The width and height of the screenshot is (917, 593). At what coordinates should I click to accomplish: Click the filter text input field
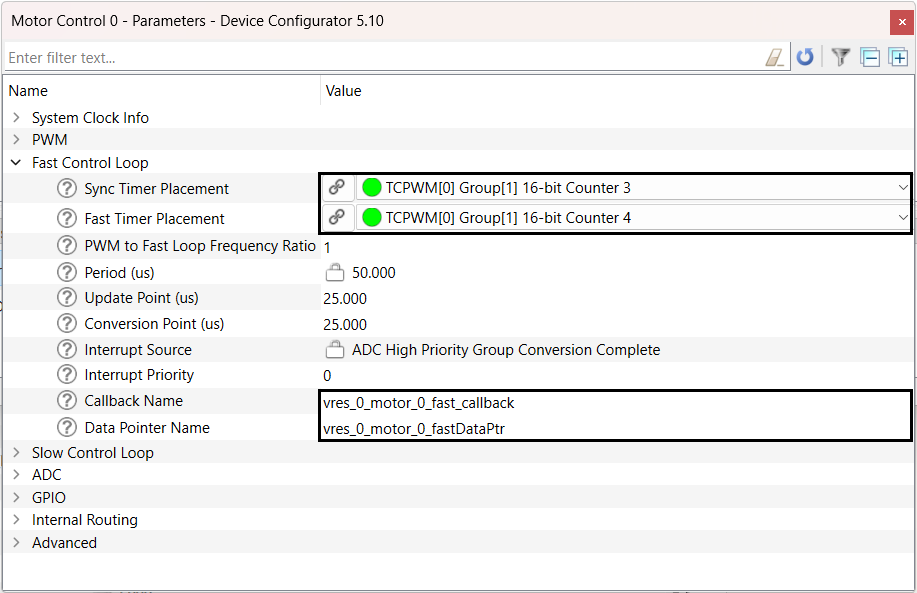[383, 58]
